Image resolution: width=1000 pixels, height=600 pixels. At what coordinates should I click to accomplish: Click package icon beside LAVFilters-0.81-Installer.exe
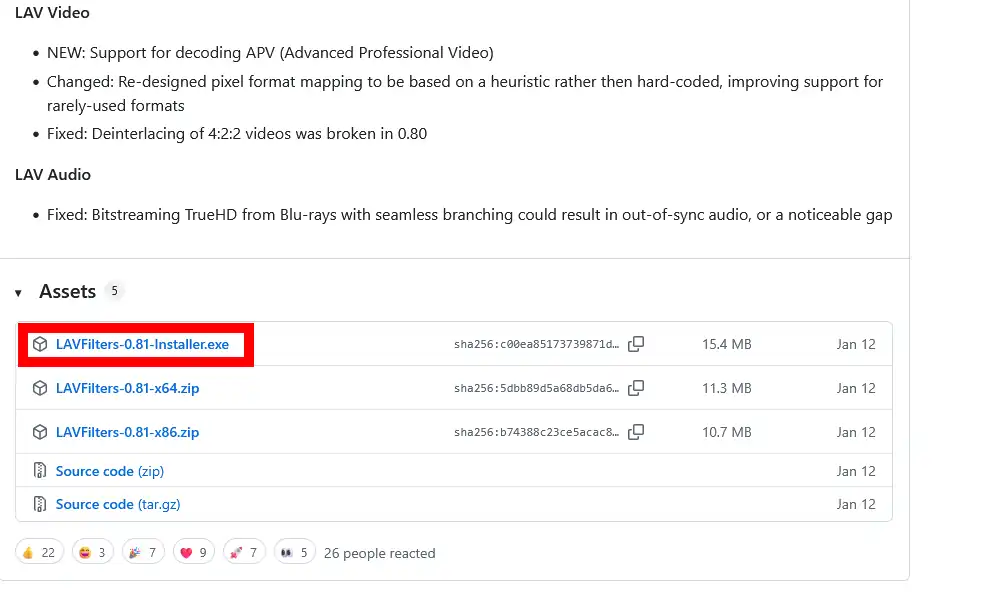(x=40, y=344)
